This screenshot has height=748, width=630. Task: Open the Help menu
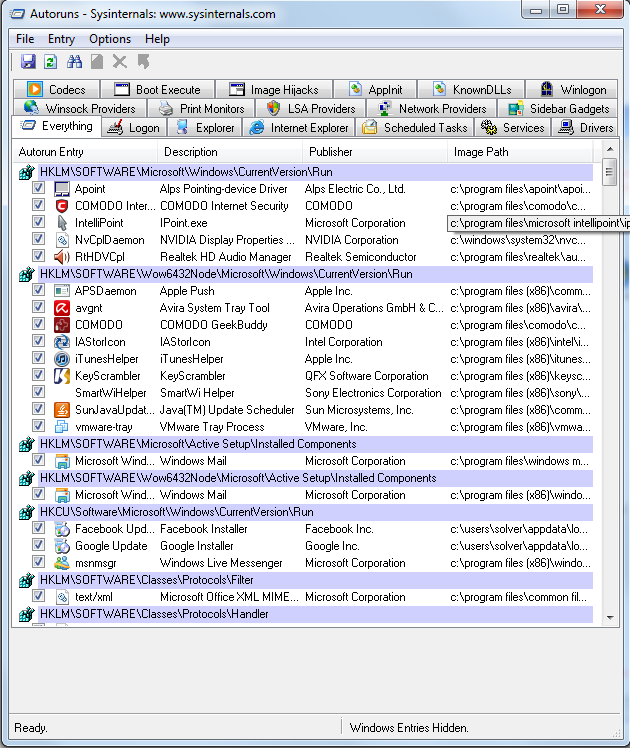(157, 39)
